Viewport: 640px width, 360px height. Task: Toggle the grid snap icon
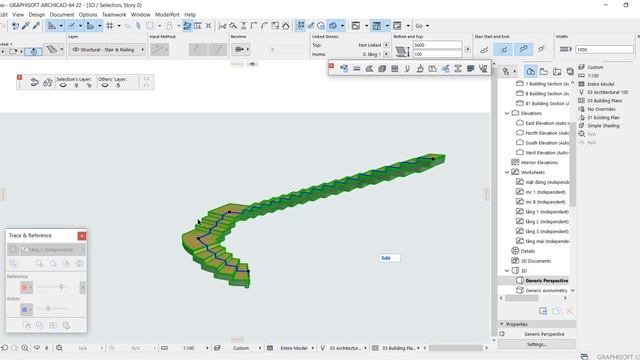pos(110,26)
